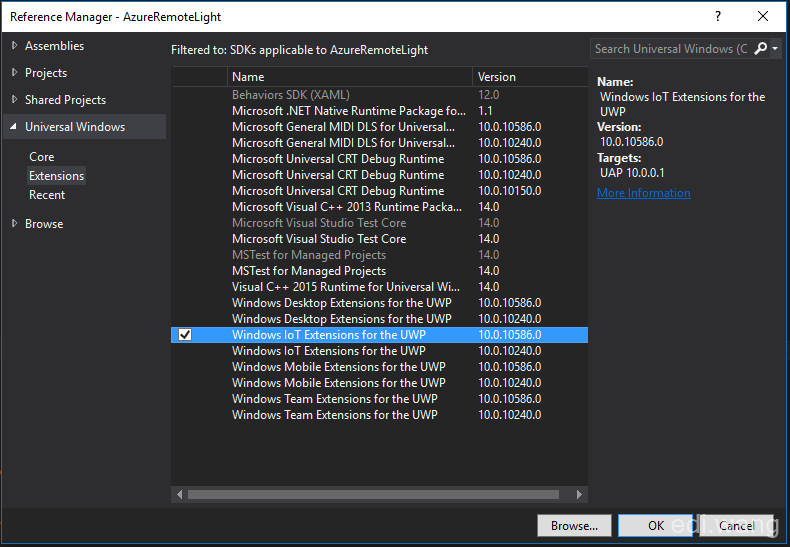Click the highlighted Windows IoT Extensions name
The height and width of the screenshot is (547, 790).
point(328,335)
